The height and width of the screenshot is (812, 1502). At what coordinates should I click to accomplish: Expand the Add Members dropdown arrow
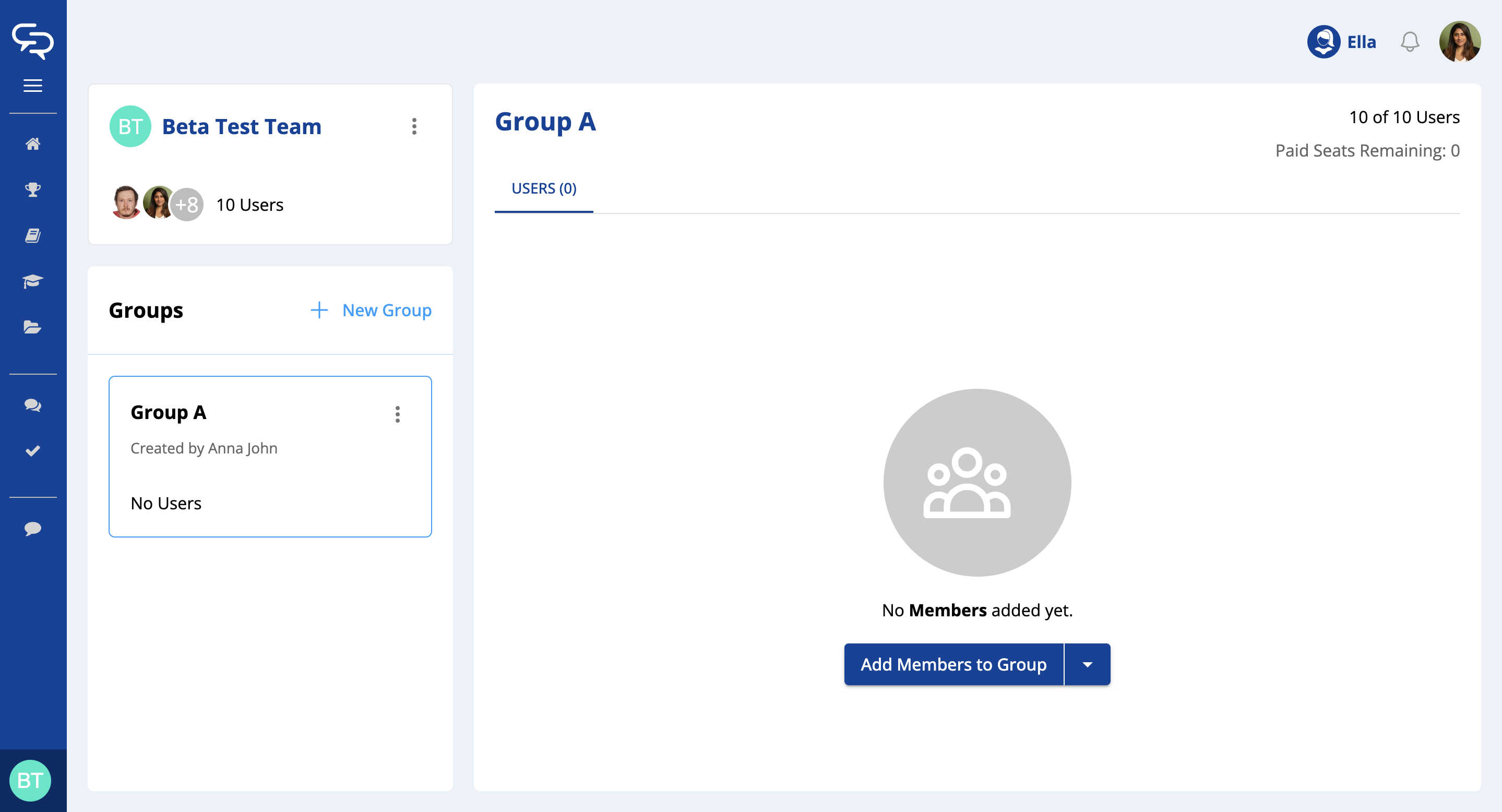click(1087, 664)
